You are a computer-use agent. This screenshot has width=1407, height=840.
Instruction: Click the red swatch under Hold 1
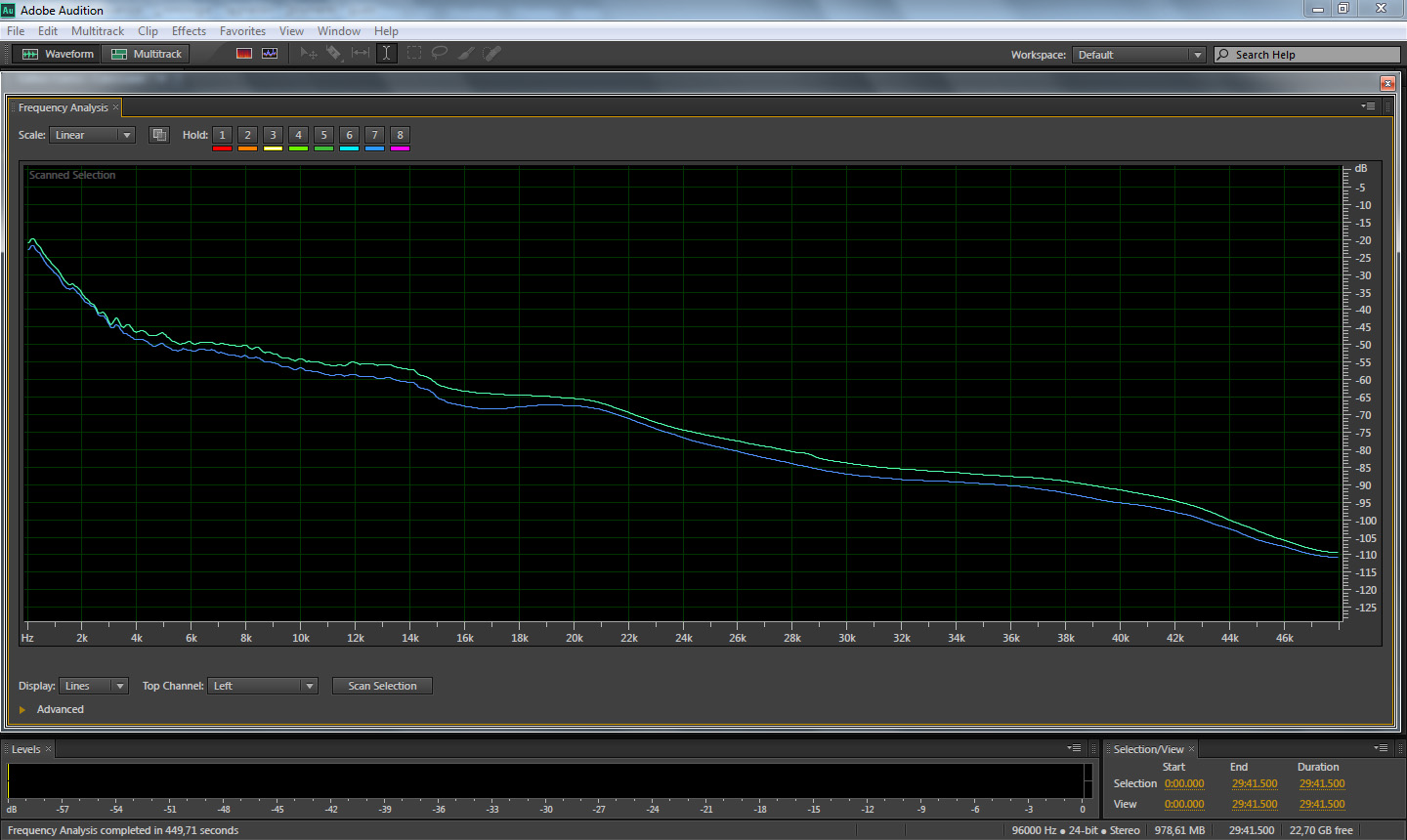[222, 148]
